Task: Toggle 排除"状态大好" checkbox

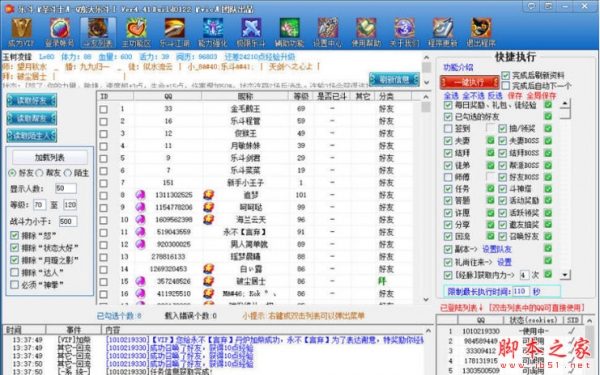Action: pyautogui.click(x=15, y=248)
